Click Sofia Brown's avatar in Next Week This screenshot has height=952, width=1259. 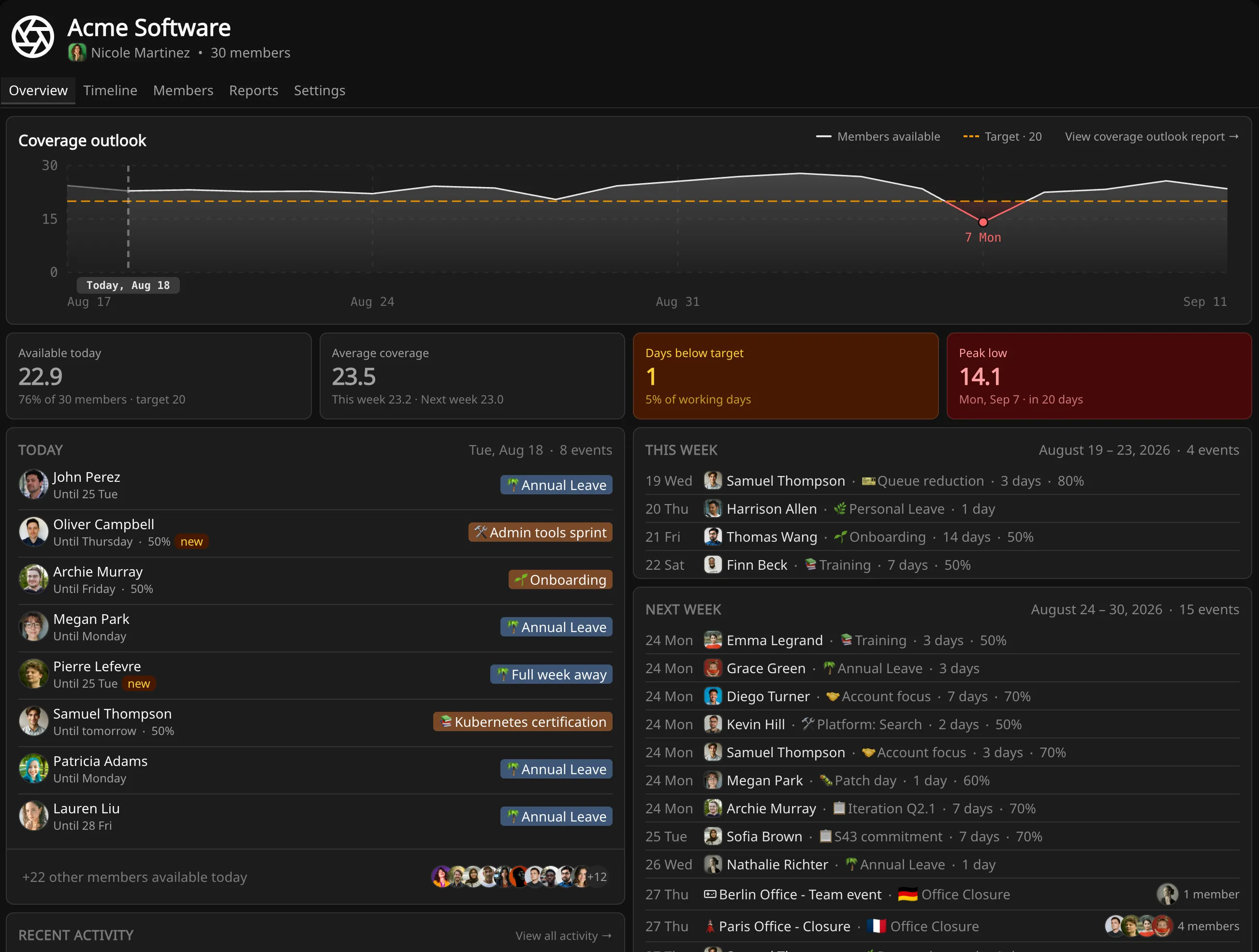coord(713,836)
